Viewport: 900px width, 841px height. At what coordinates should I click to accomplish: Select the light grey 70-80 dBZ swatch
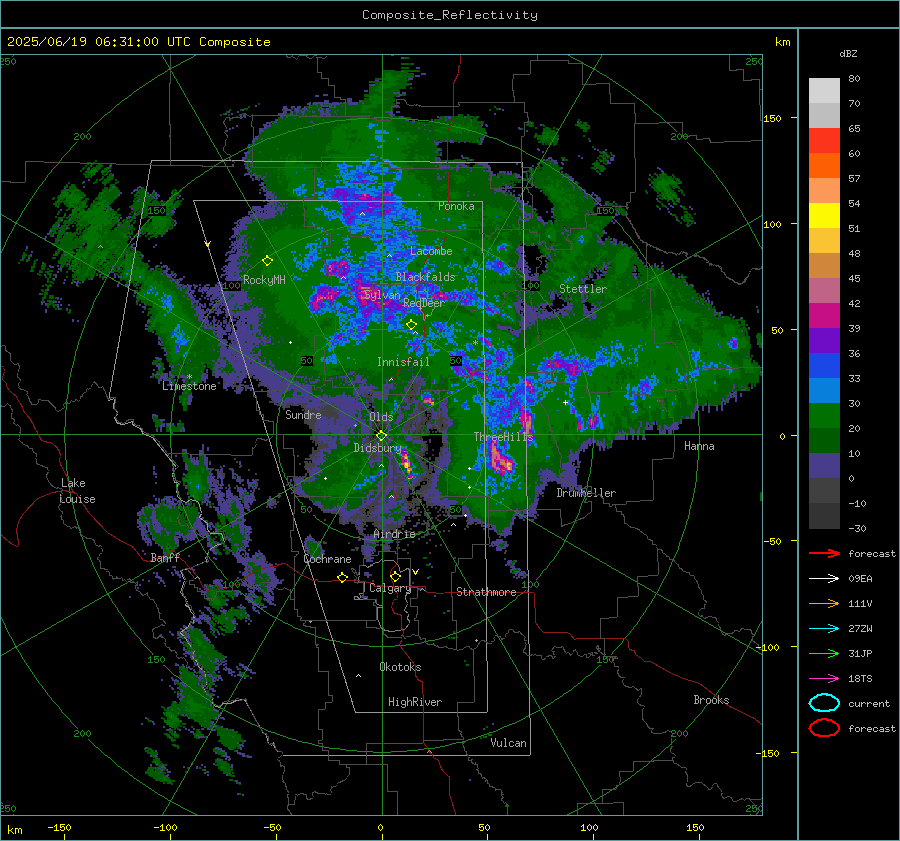pyautogui.click(x=824, y=91)
